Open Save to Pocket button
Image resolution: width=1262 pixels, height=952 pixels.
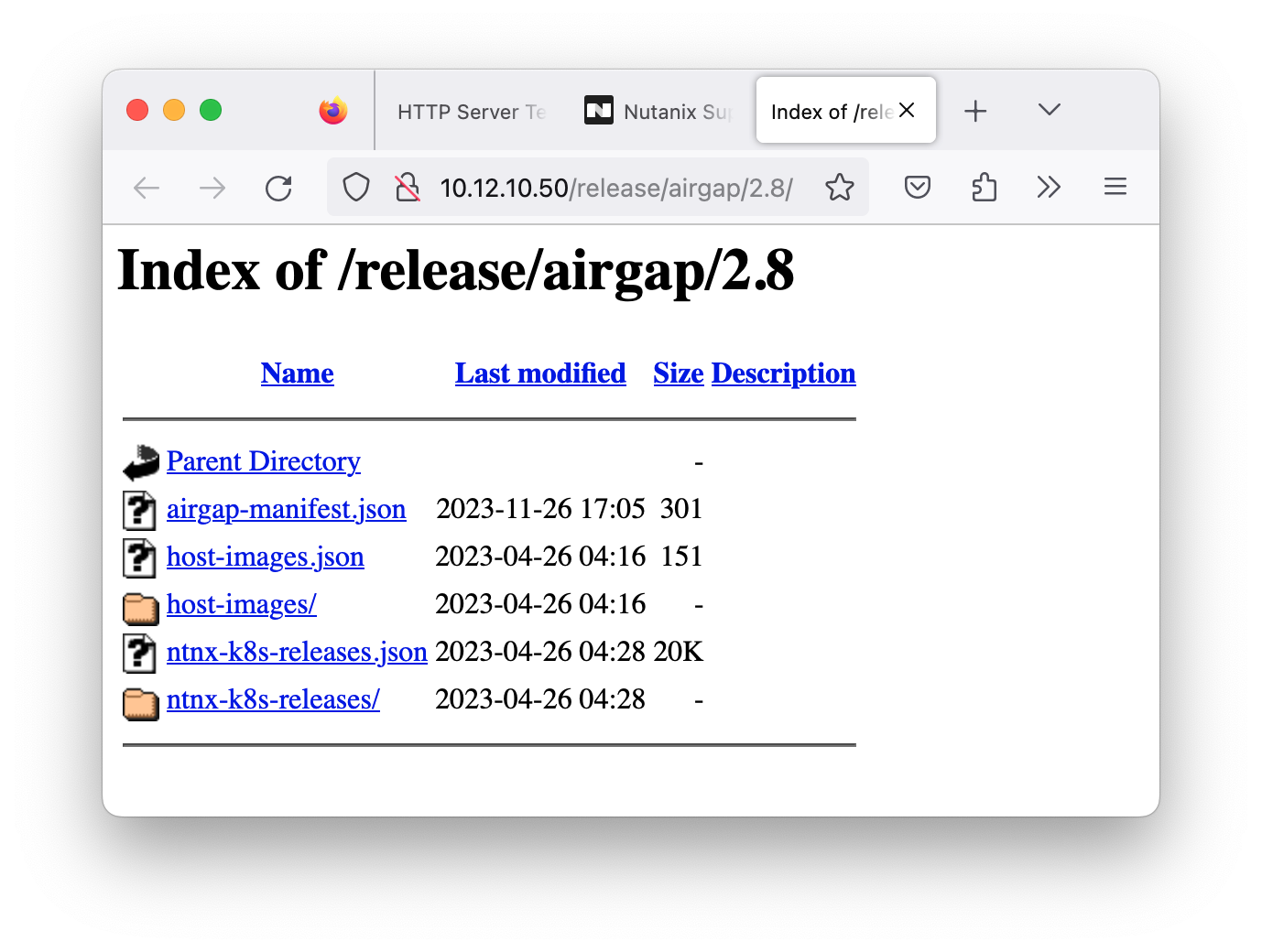[918, 188]
